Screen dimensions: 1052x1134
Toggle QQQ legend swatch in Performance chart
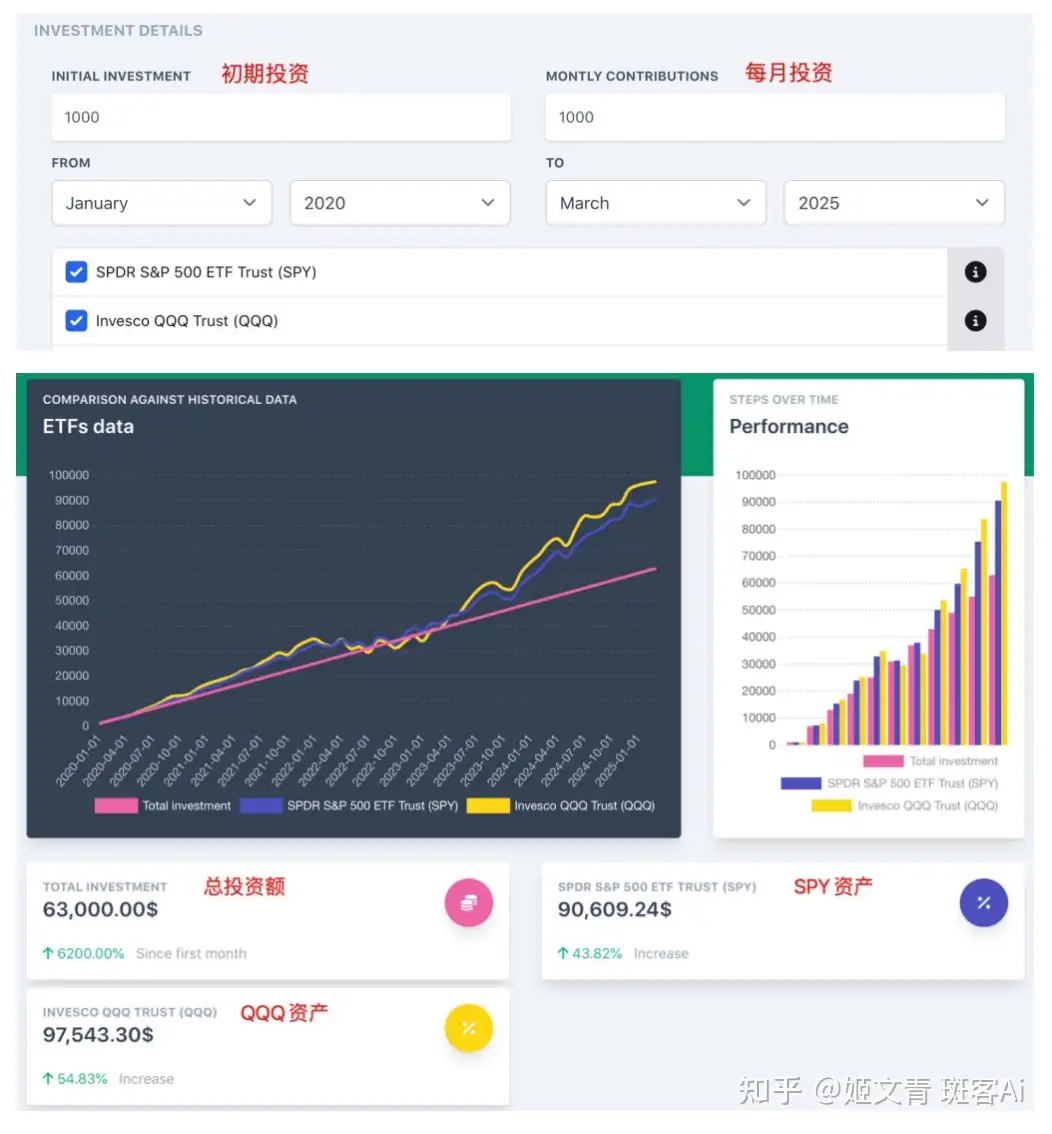click(x=831, y=806)
